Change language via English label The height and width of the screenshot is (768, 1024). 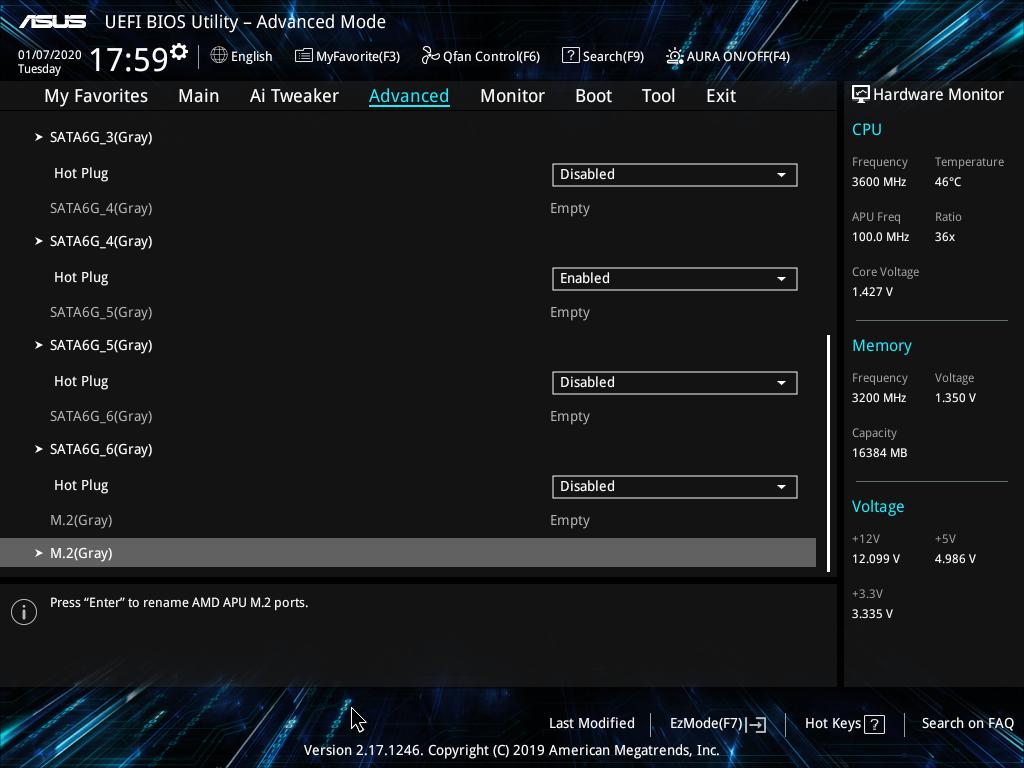[x=251, y=56]
